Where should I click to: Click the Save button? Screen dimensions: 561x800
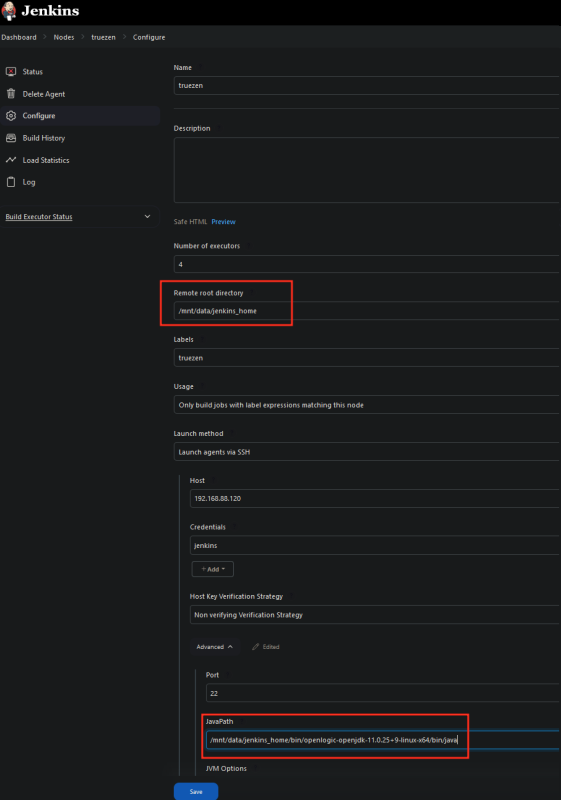tap(196, 791)
